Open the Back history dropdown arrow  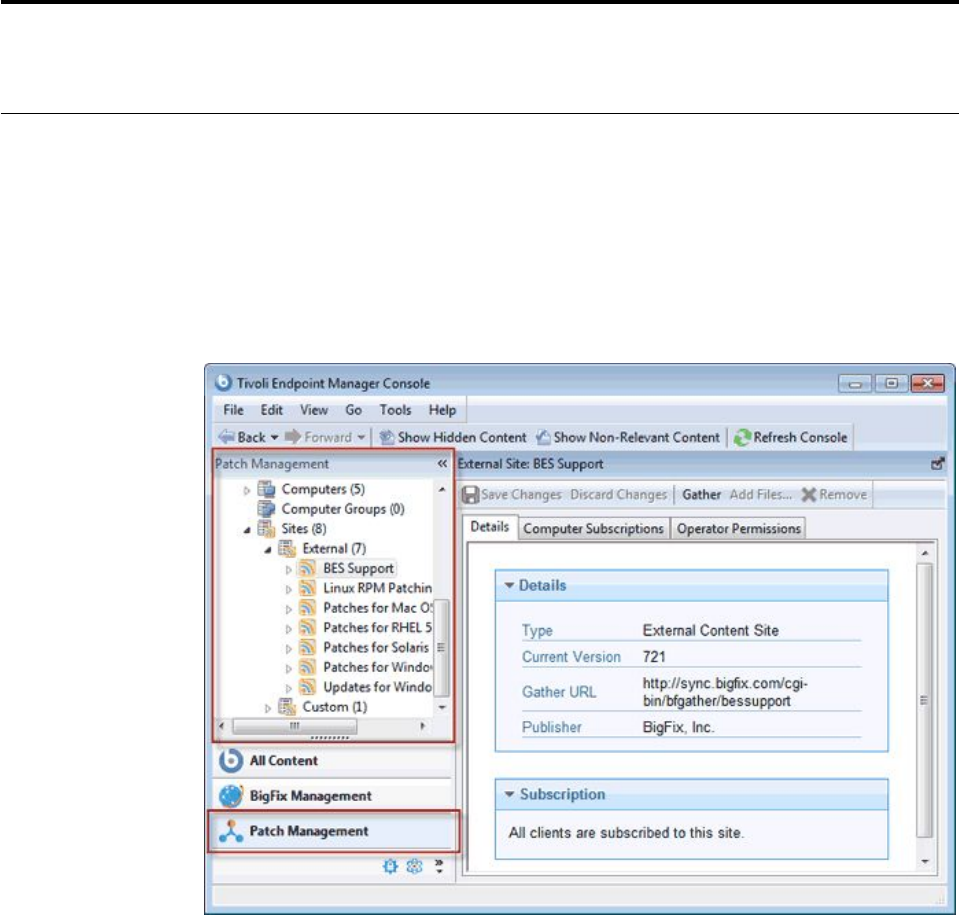[x=274, y=438]
